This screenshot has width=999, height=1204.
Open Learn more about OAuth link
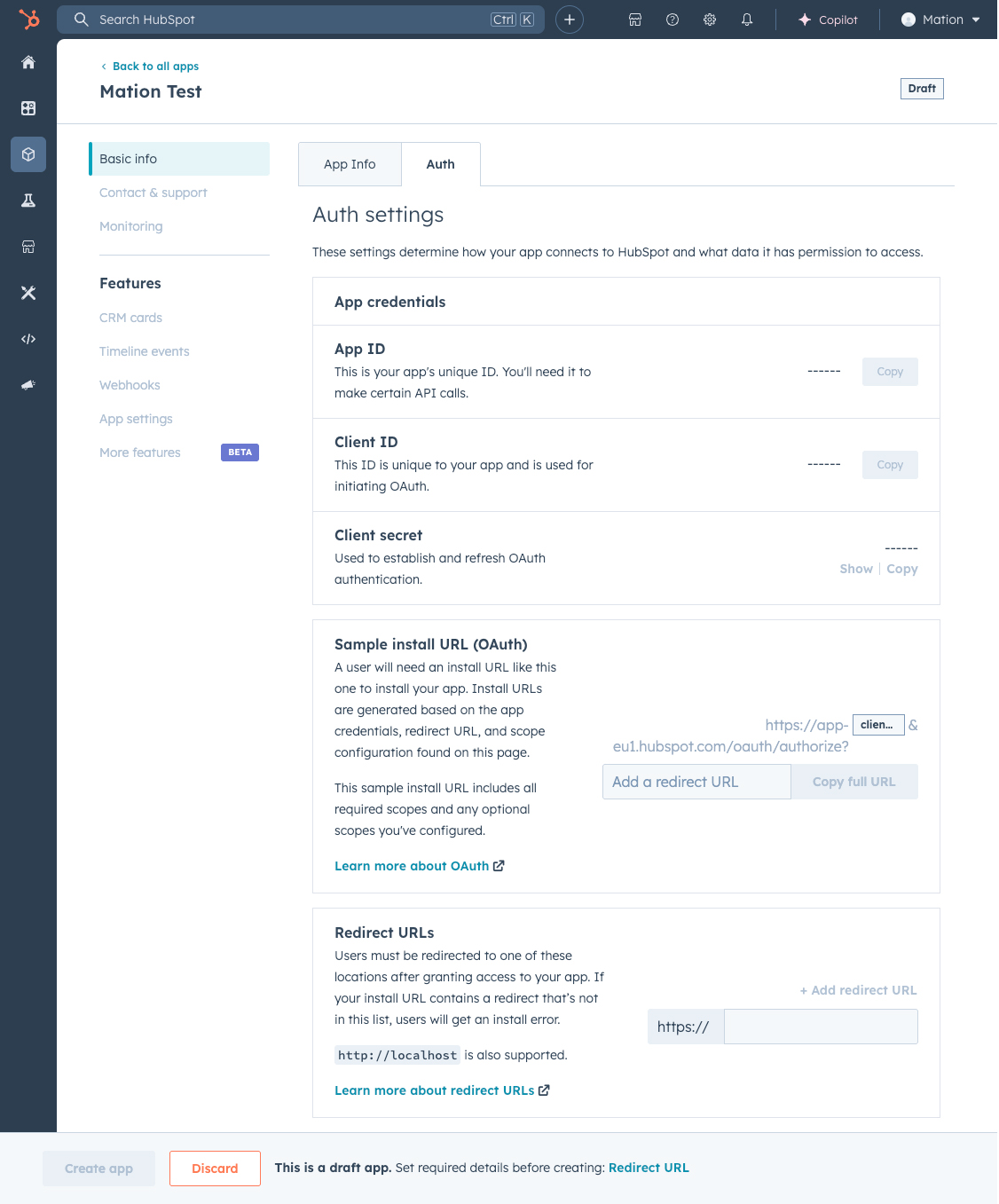tap(420, 866)
